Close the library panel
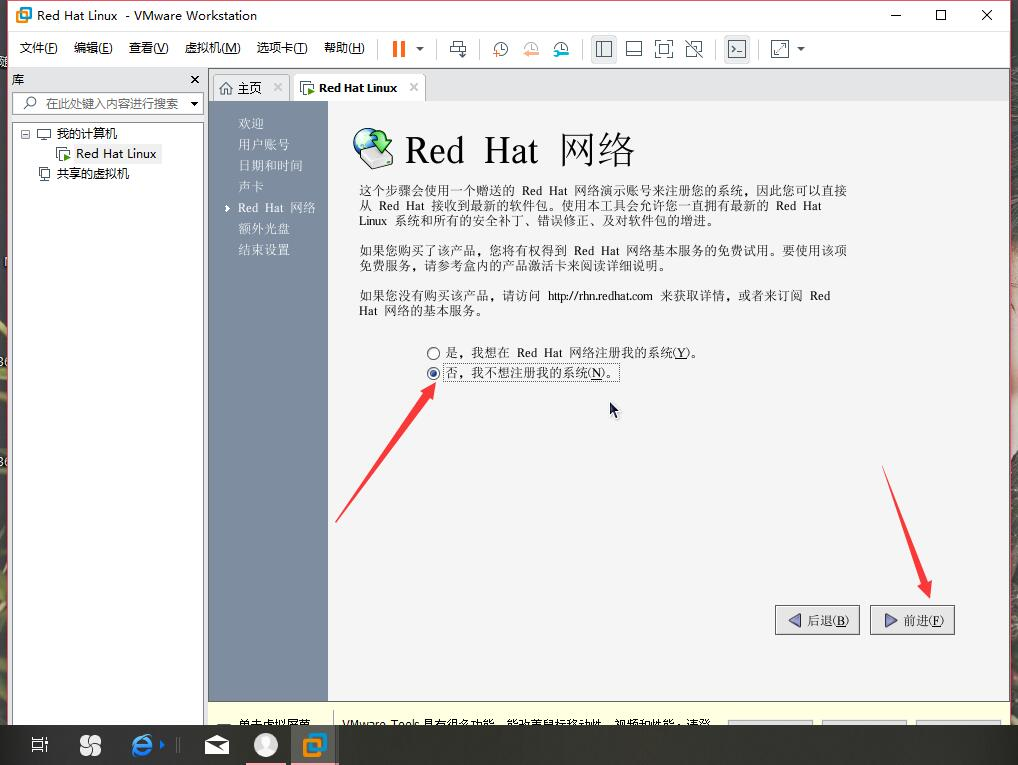 click(195, 79)
